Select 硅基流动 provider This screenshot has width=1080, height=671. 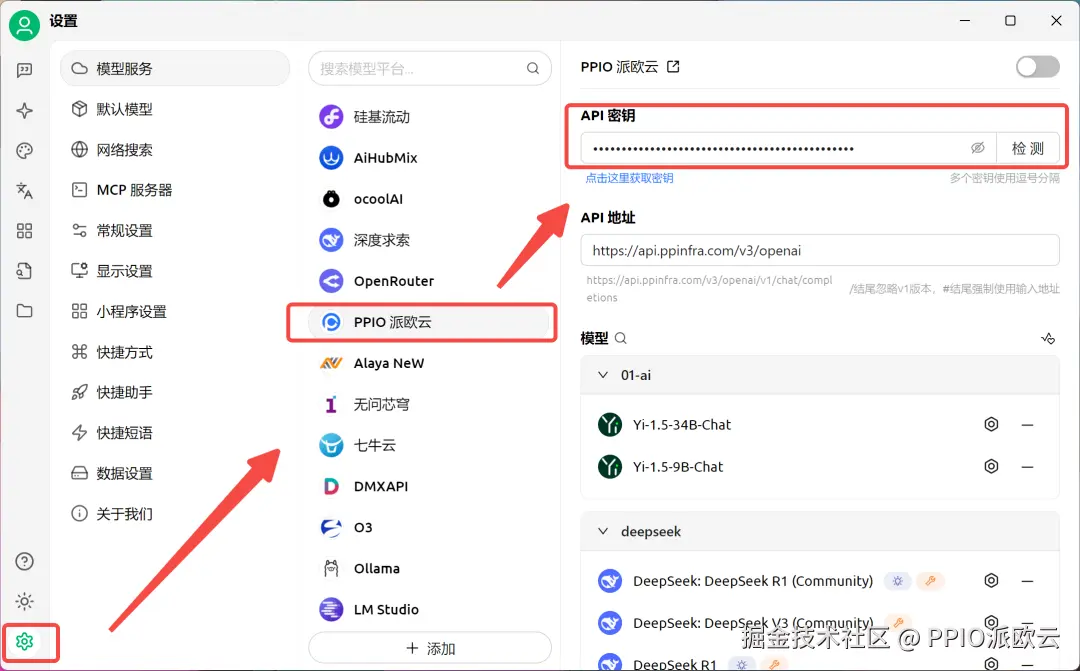click(430, 117)
